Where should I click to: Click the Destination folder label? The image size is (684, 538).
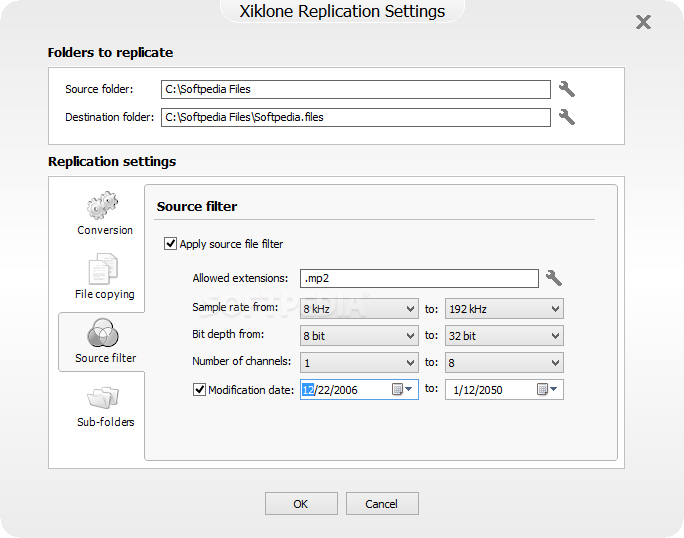(109, 117)
